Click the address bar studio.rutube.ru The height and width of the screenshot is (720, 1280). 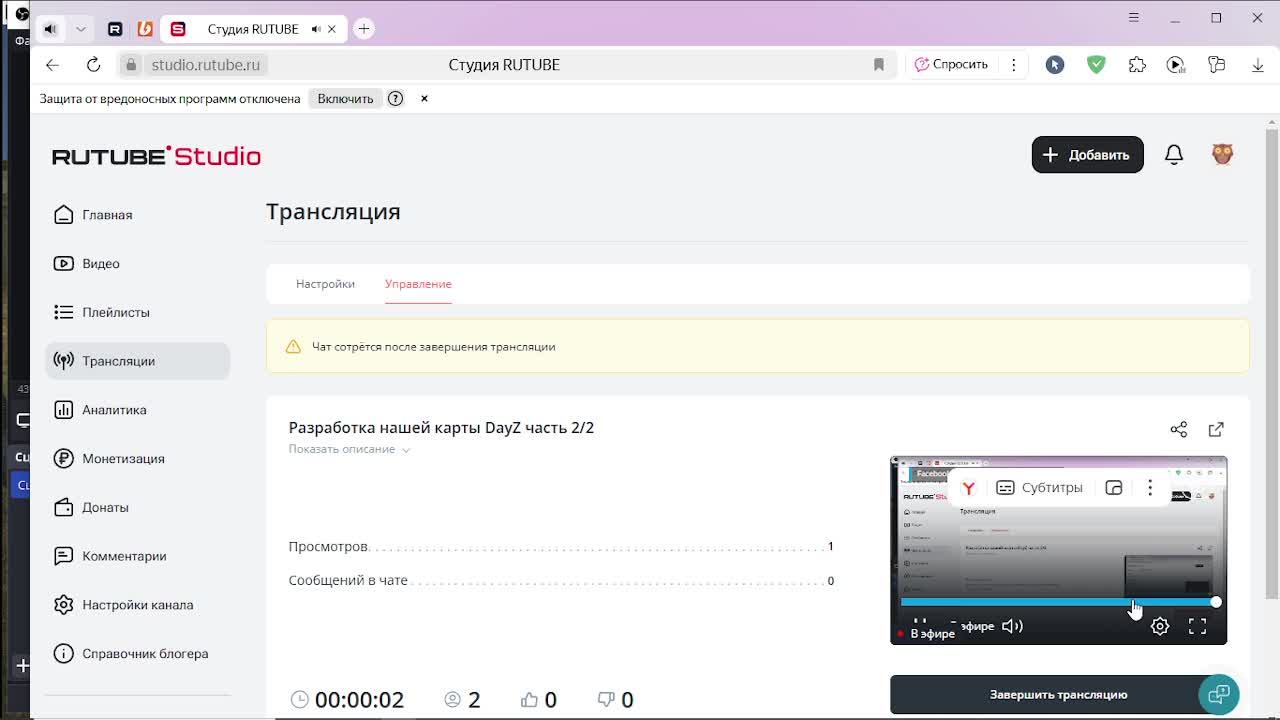pos(205,65)
